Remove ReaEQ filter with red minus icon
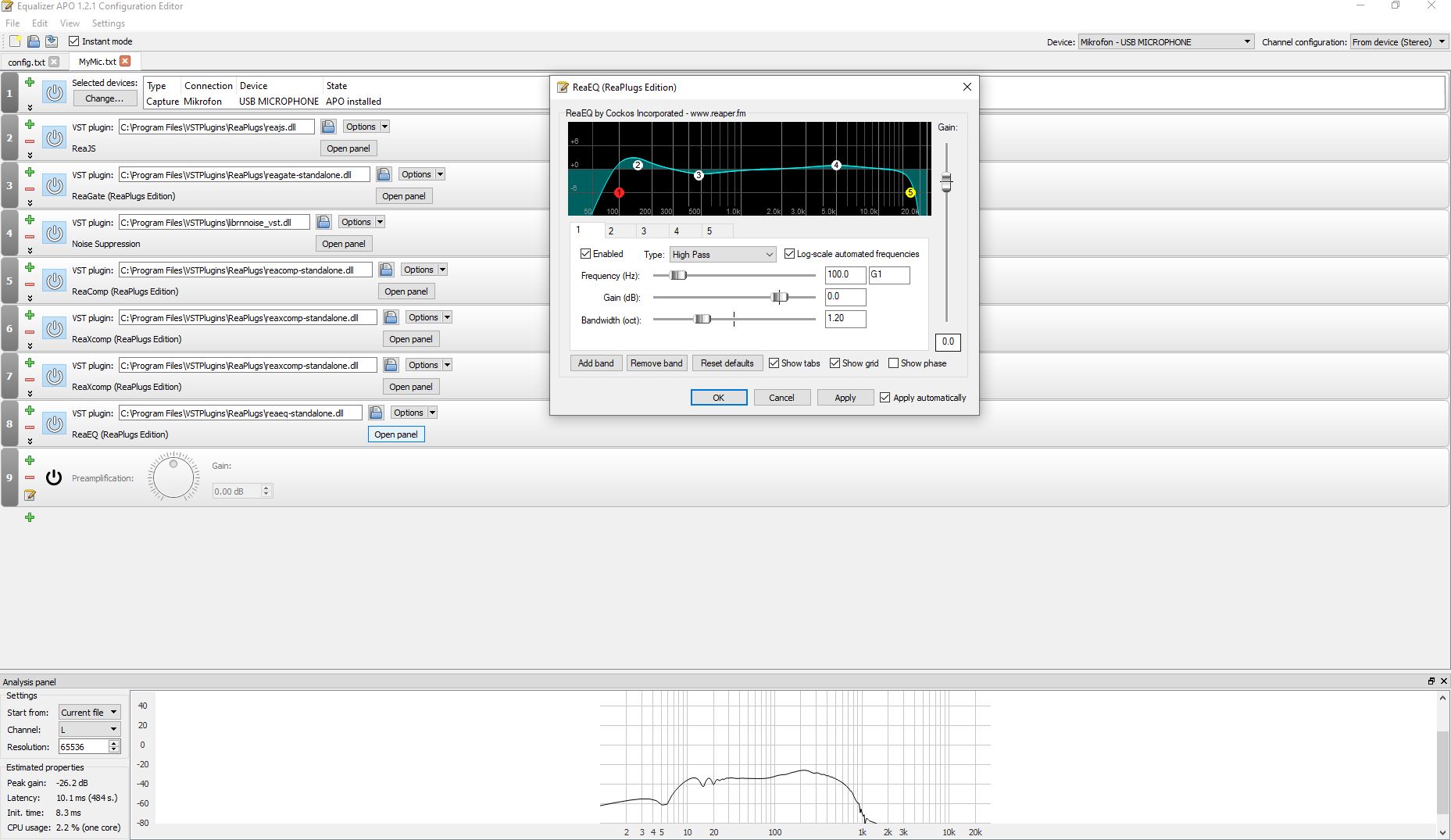1451x840 pixels. [30, 427]
